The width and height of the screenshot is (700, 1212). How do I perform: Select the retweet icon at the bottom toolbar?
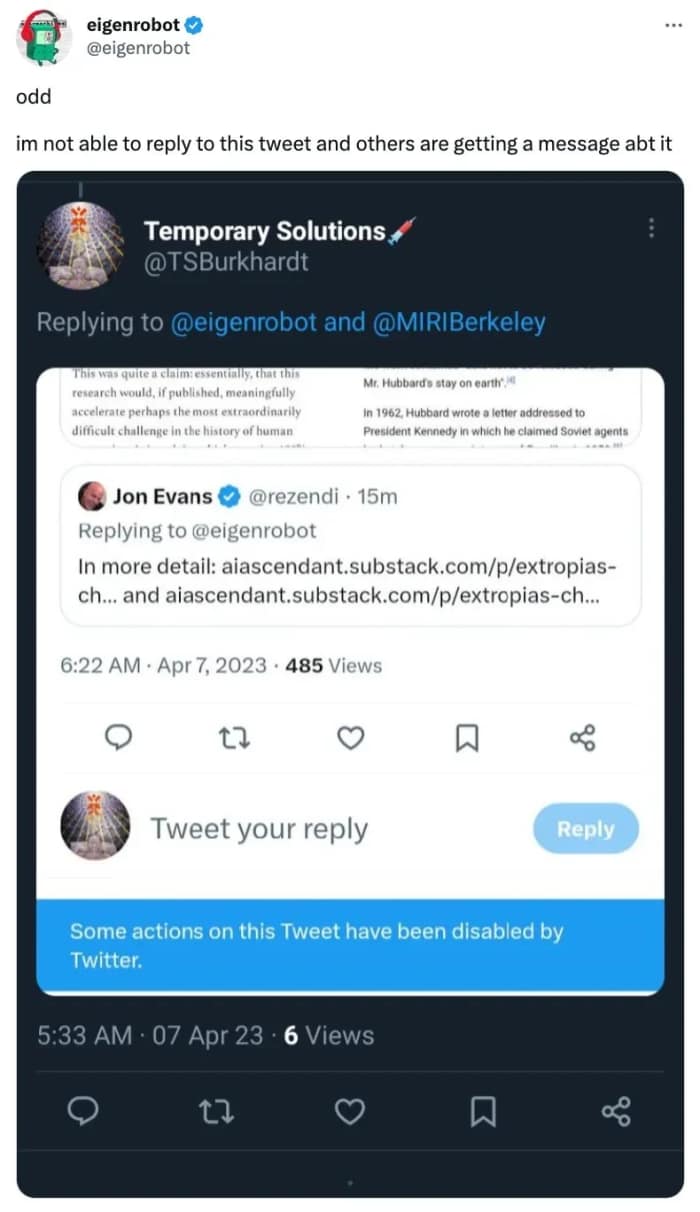tap(216, 1109)
